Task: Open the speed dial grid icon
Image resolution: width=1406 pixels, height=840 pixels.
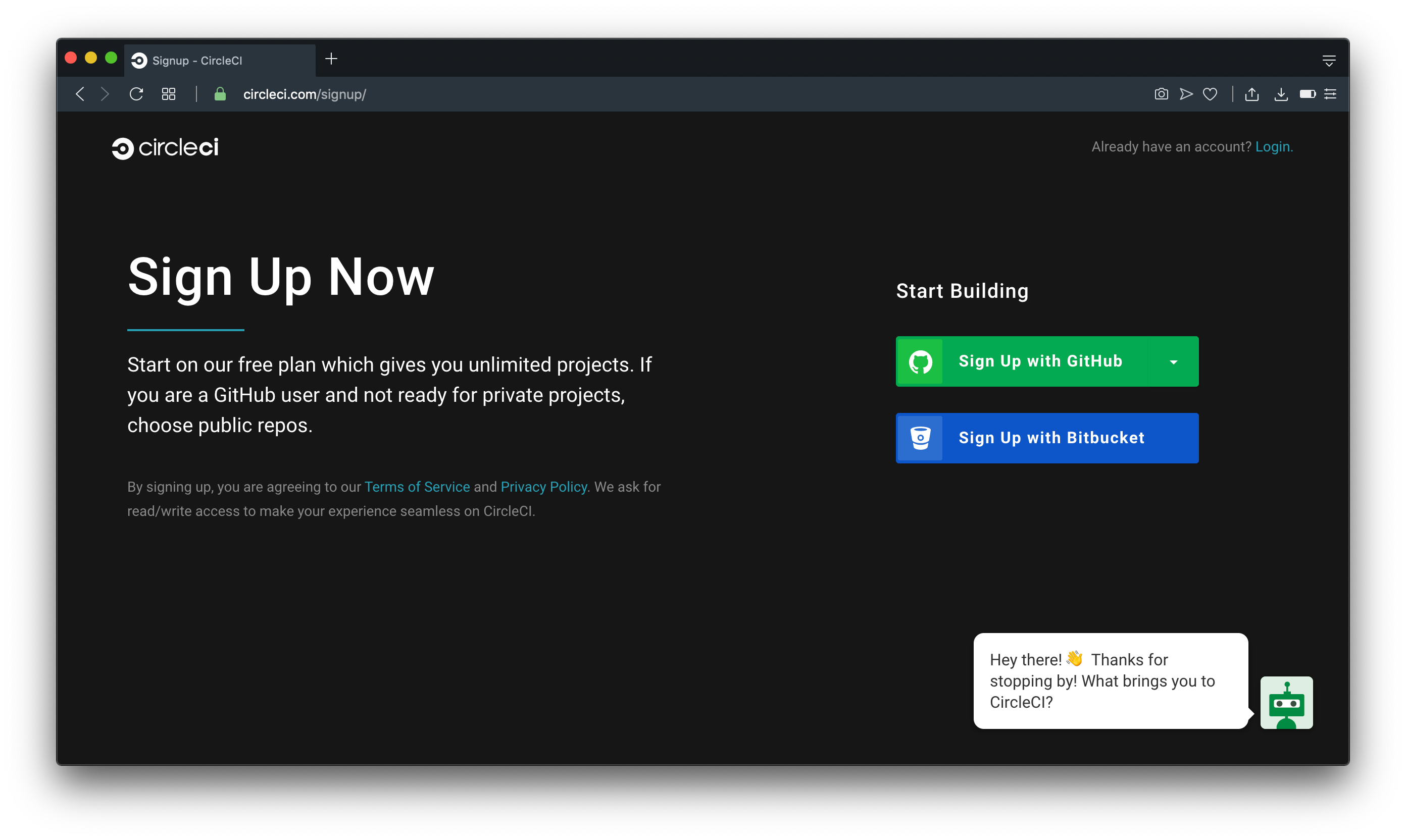Action: click(169, 94)
